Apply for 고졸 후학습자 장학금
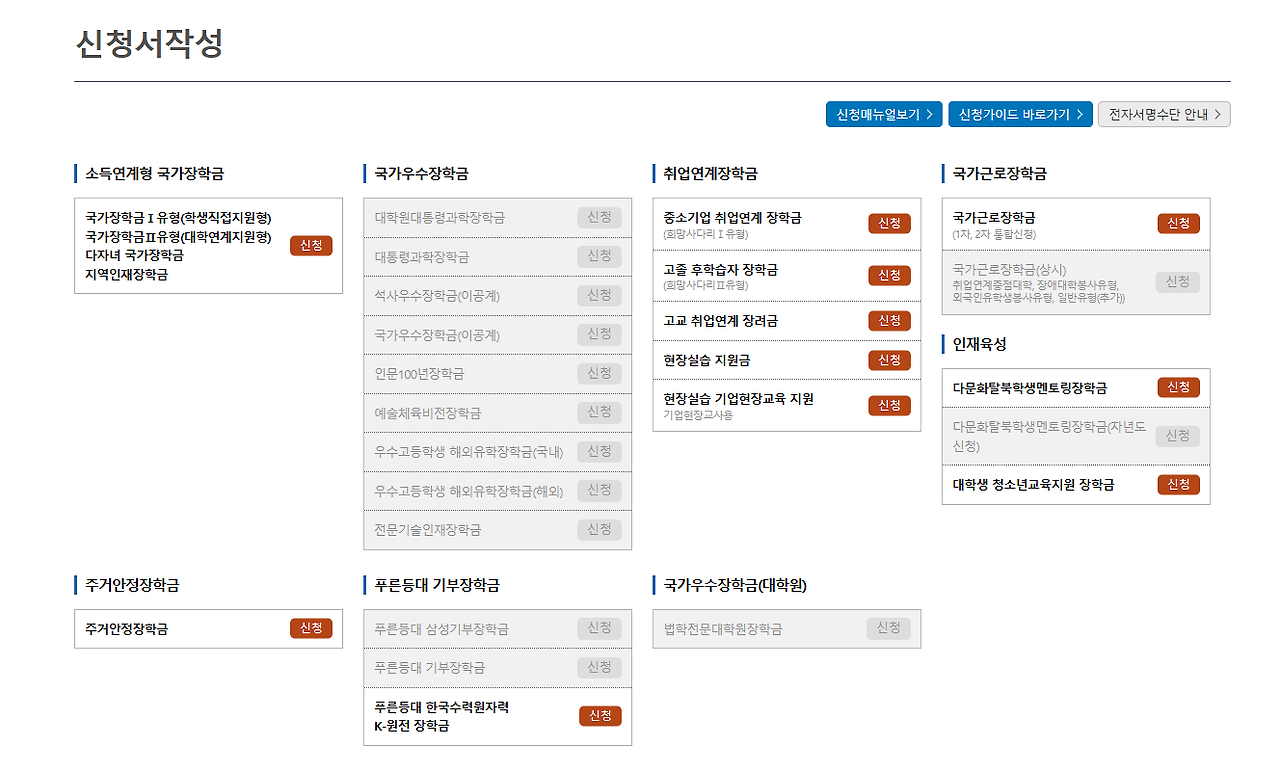The height and width of the screenshot is (772, 1280). coord(889,275)
